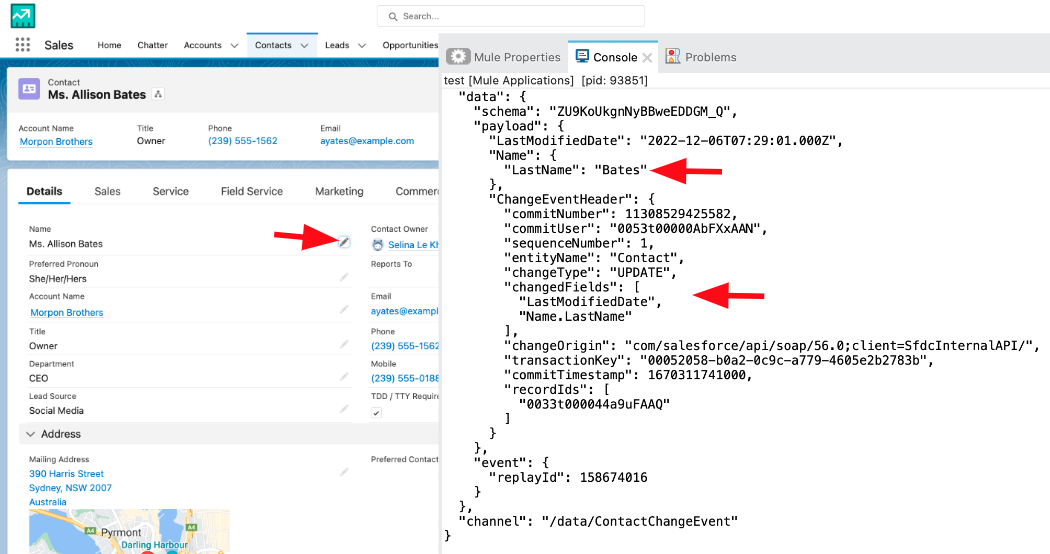Edit the Account Name pencil icon

pos(344,309)
